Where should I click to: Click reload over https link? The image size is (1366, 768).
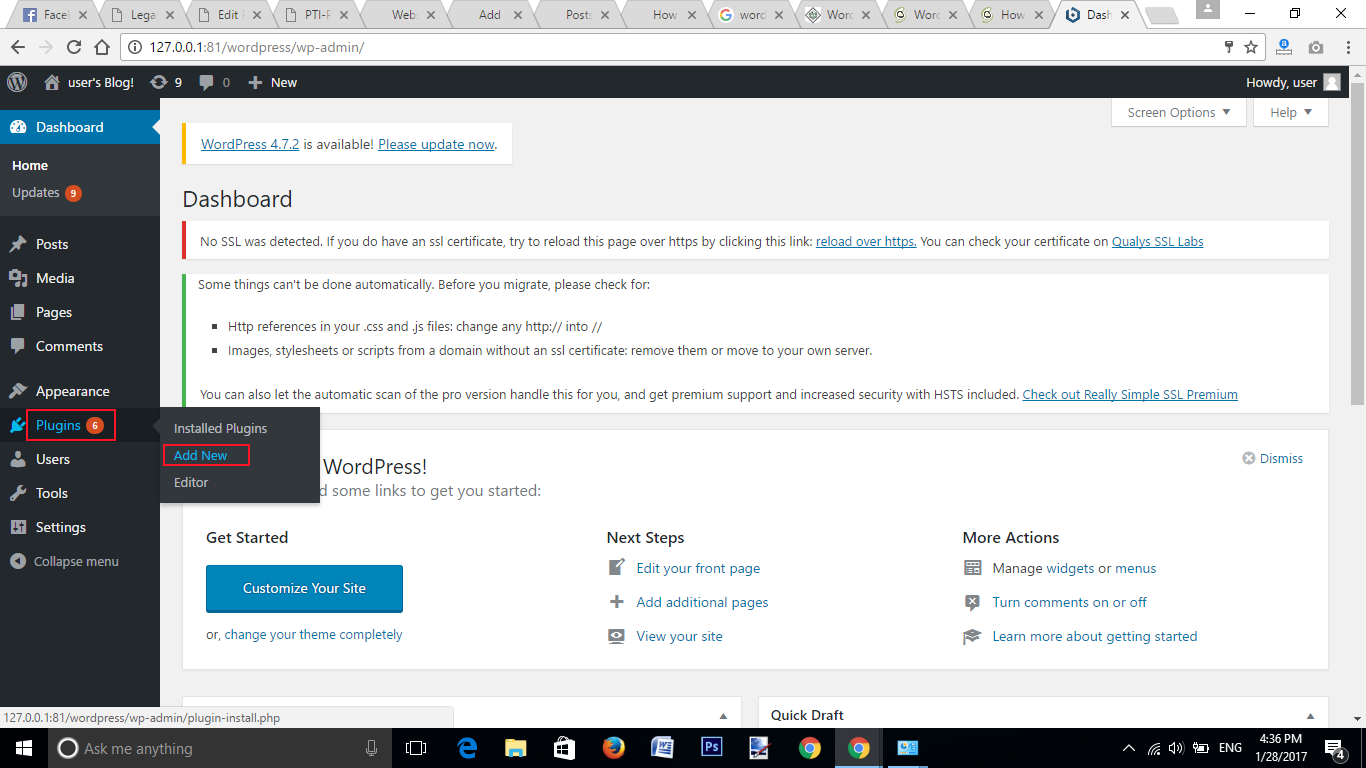coord(866,241)
